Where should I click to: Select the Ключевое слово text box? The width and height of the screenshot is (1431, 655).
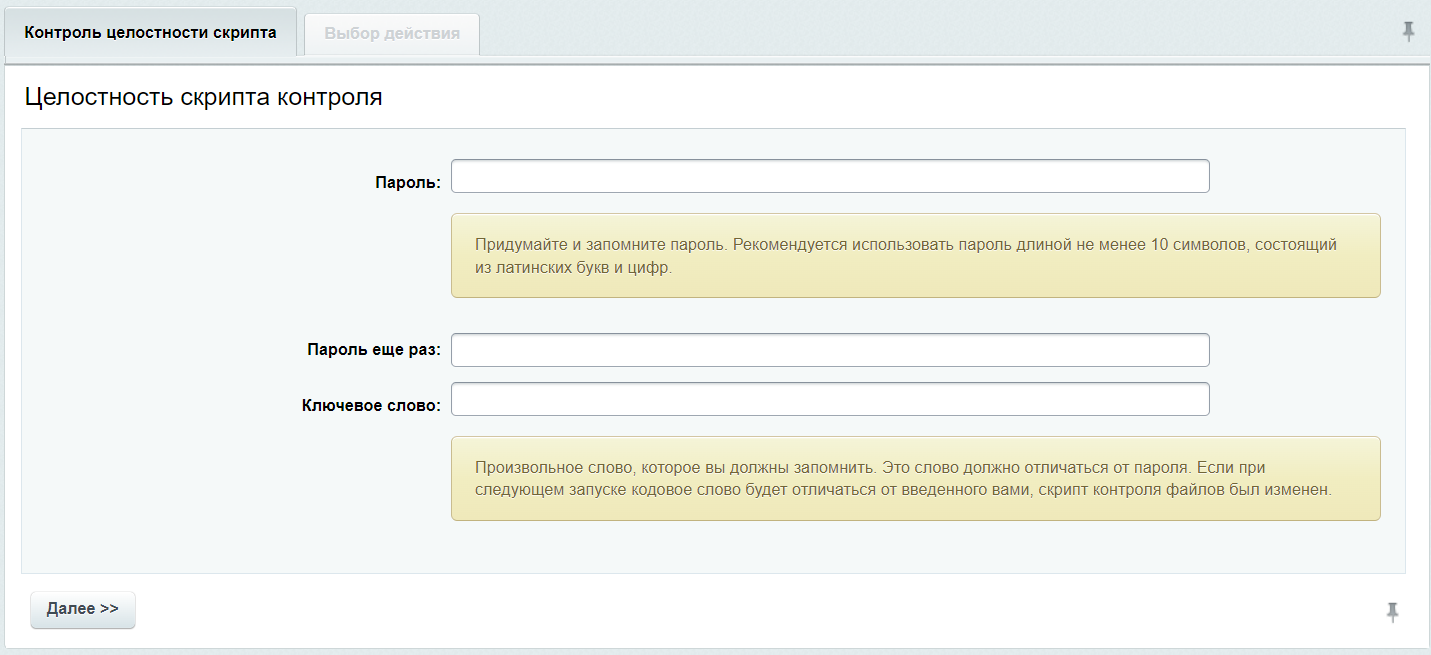coord(830,399)
